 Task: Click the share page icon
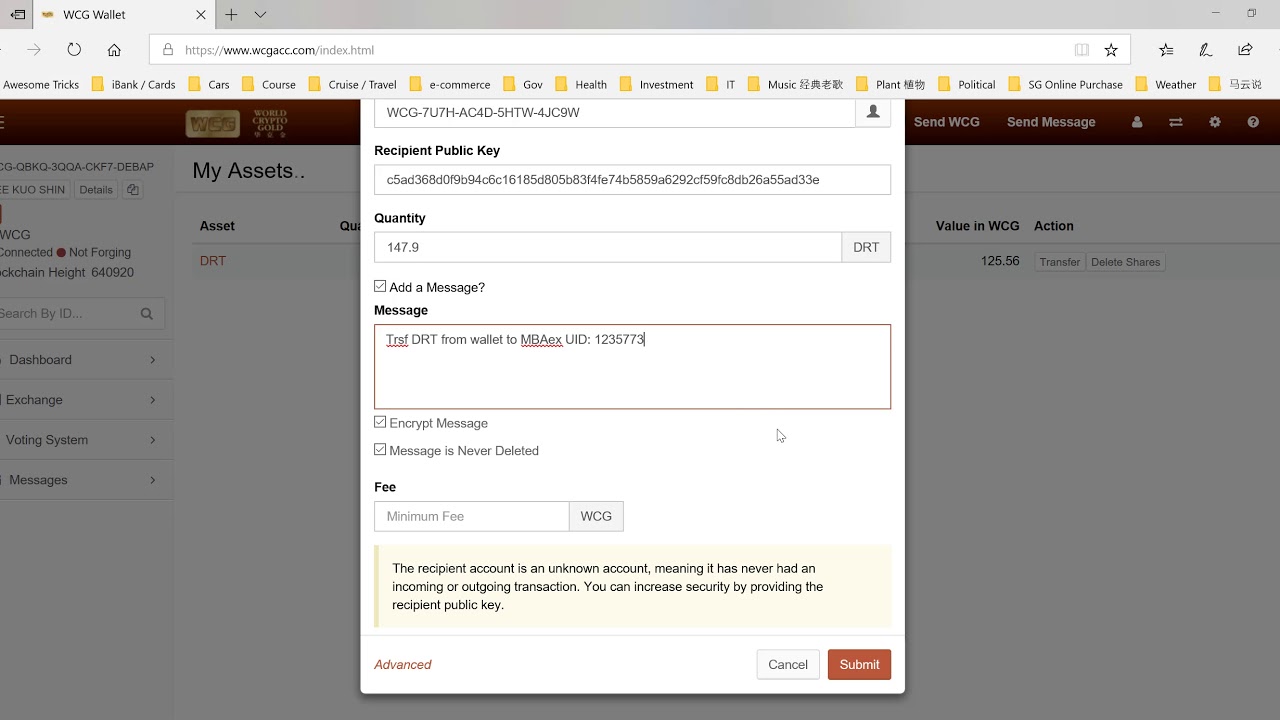pyautogui.click(x=1245, y=50)
